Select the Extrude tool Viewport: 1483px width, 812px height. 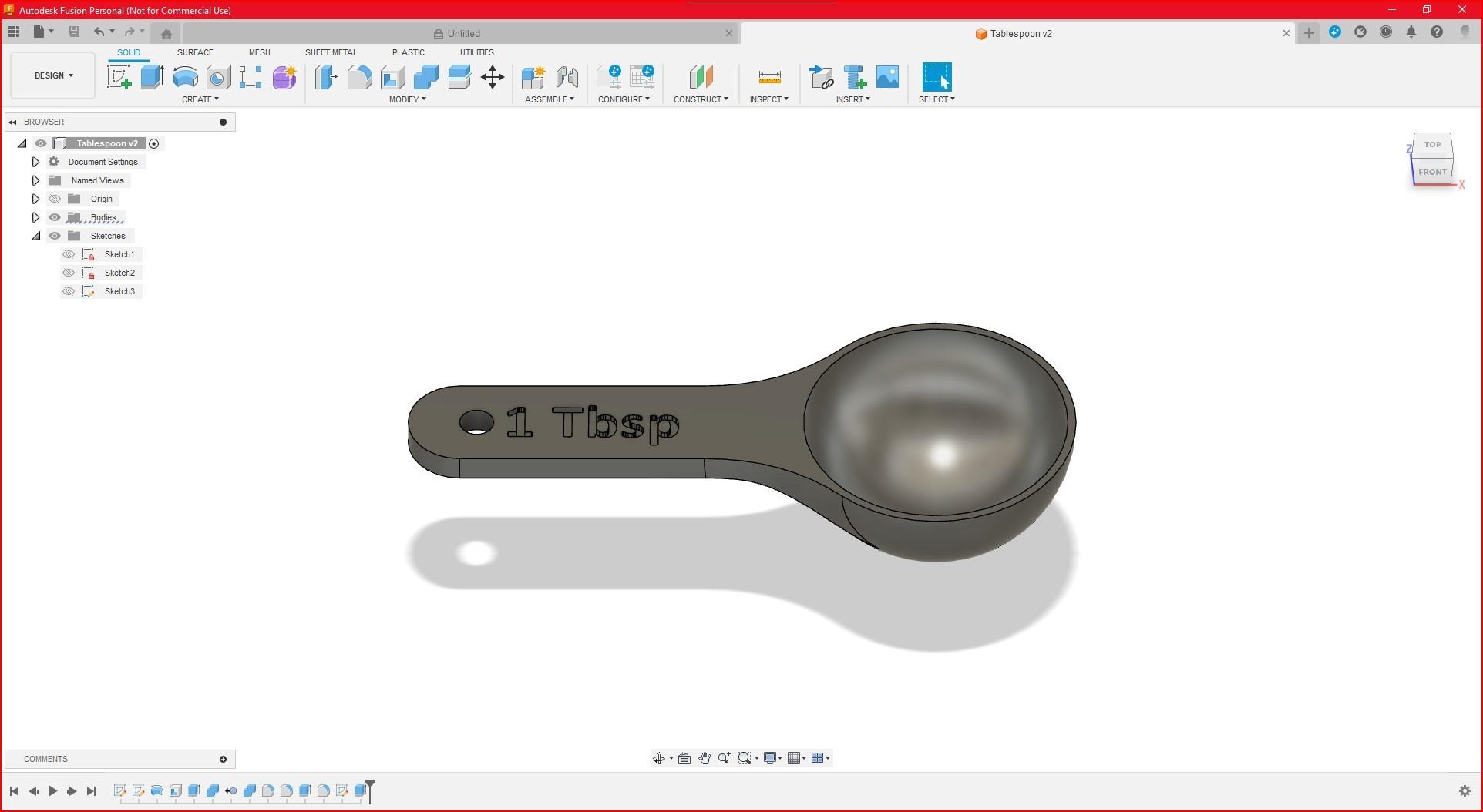[x=152, y=77]
